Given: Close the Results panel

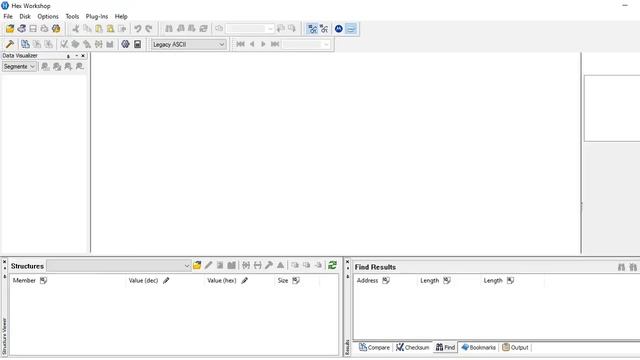Looking at the screenshot, I should tap(347, 262).
